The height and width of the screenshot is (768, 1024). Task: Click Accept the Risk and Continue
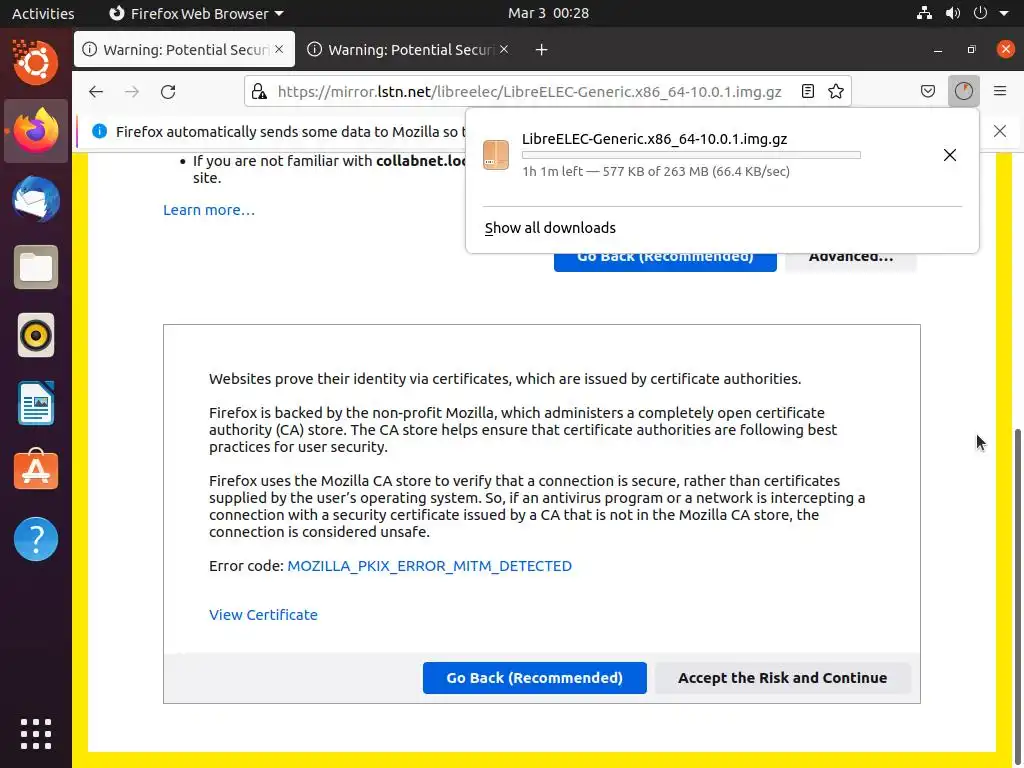[x=782, y=678]
